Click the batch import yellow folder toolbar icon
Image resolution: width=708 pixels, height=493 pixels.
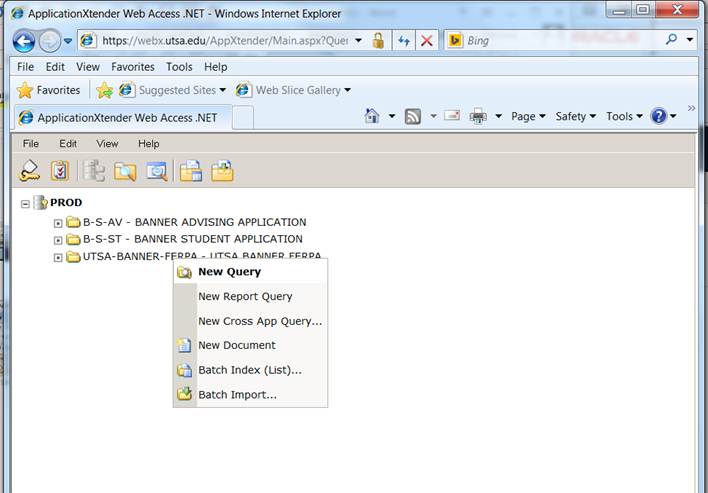pyautogui.click(x=222, y=171)
